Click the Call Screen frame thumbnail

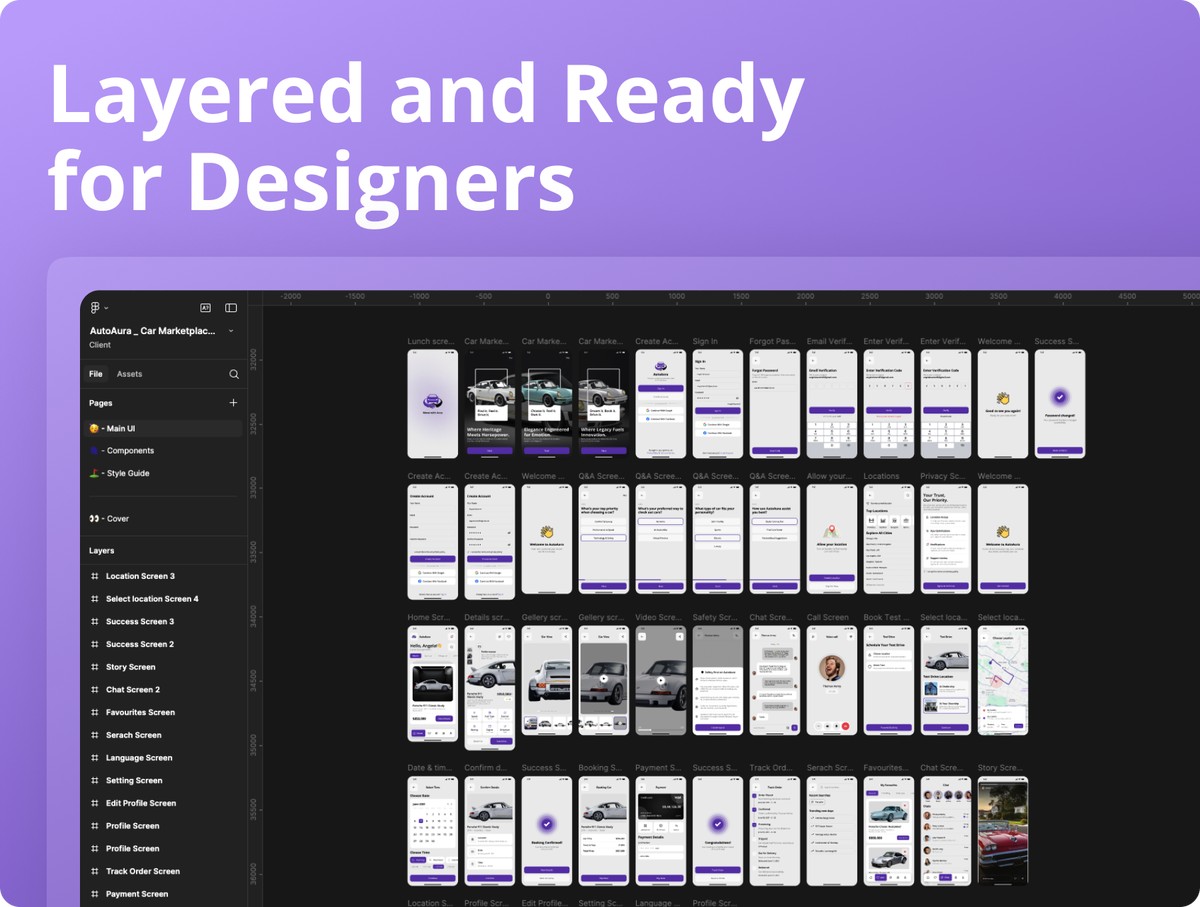pos(832,680)
